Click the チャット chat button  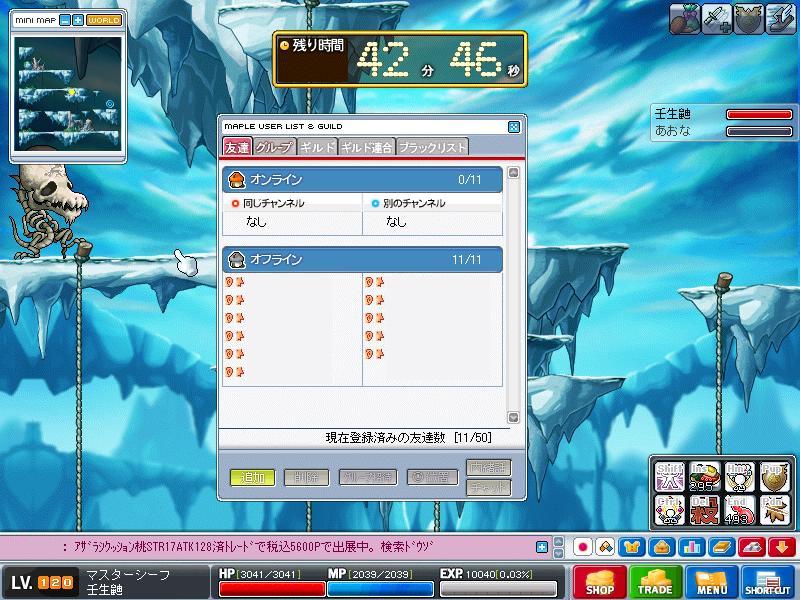[488, 488]
